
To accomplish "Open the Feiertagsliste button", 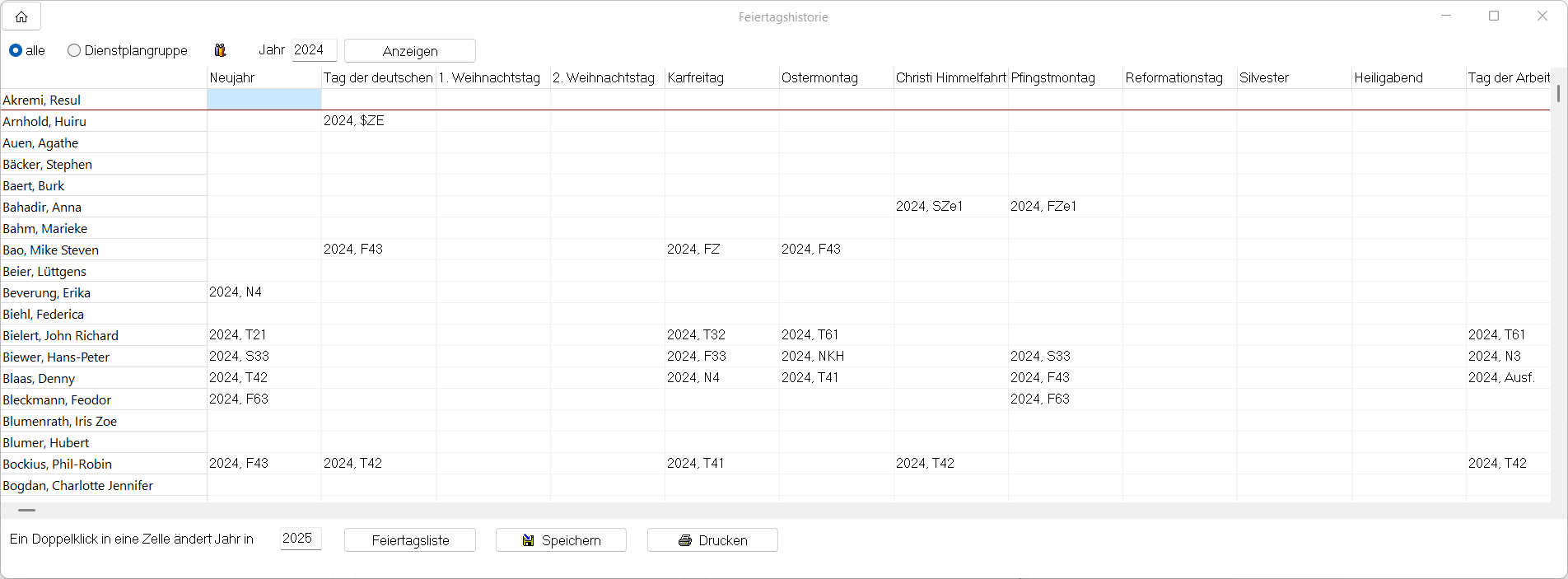I will tap(410, 540).
